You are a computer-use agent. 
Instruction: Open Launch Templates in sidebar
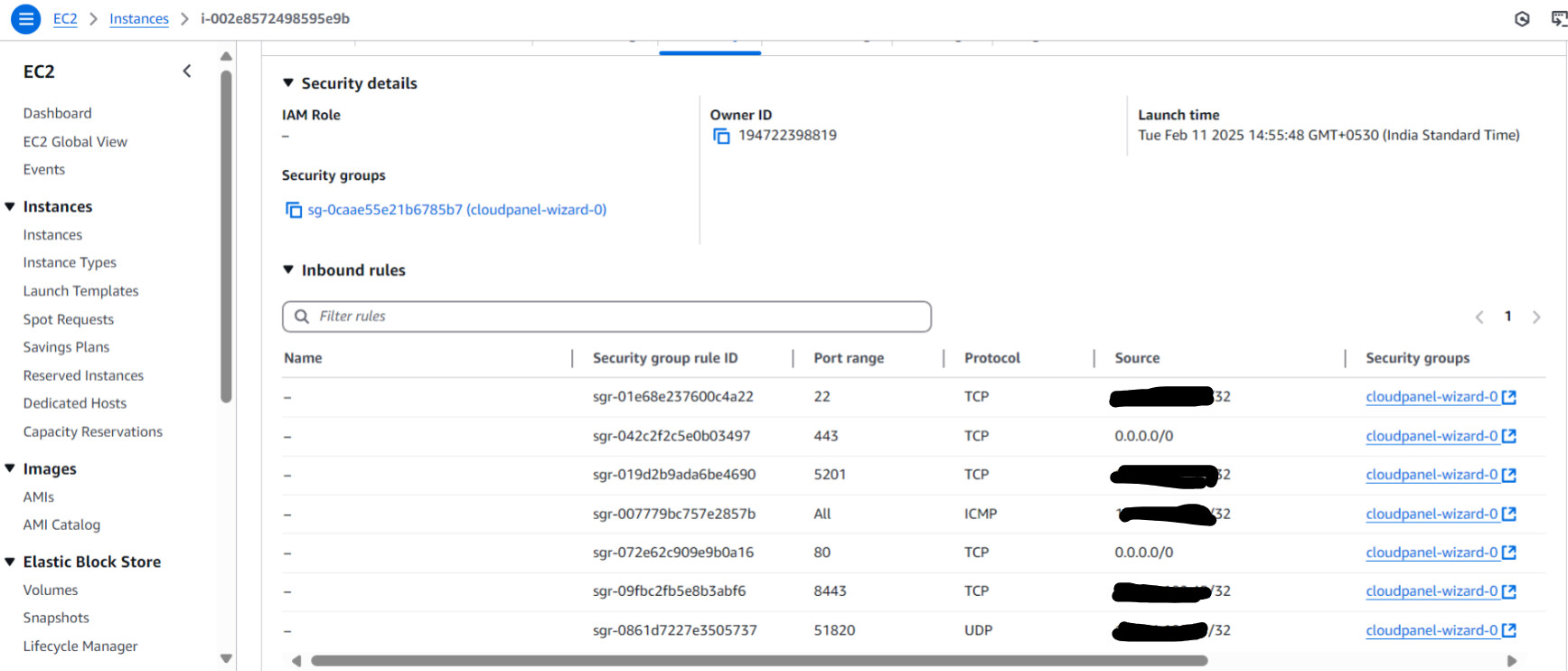[x=81, y=291]
